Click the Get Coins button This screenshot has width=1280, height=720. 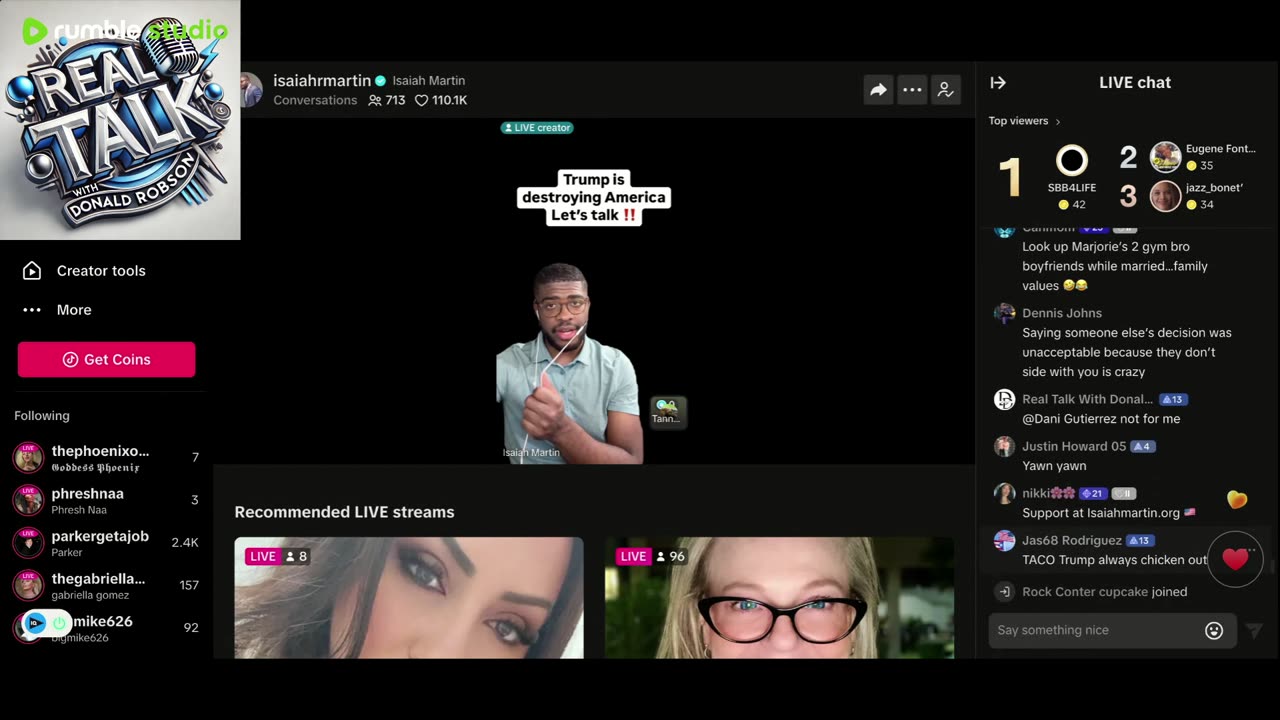[x=106, y=359]
